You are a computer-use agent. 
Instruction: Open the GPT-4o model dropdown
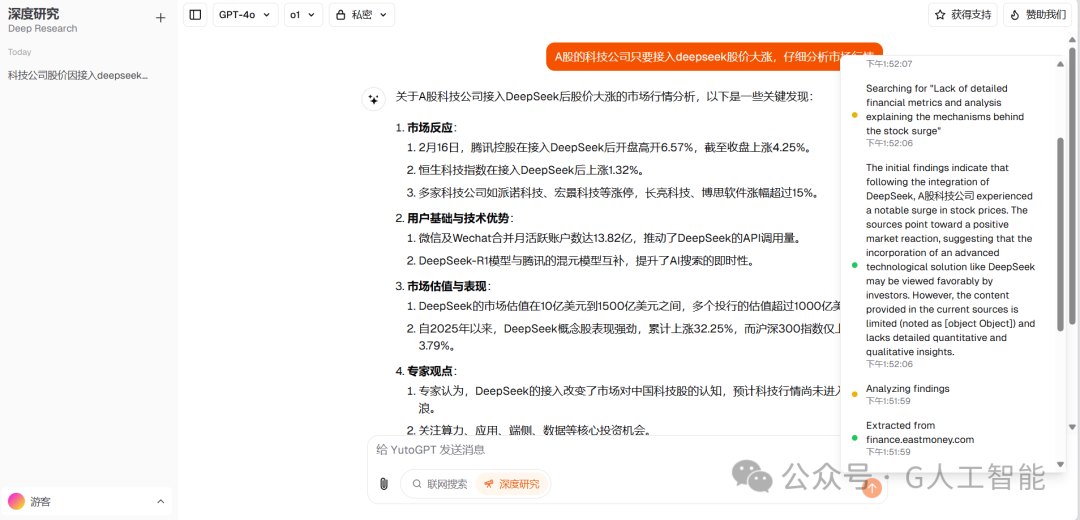pos(245,14)
